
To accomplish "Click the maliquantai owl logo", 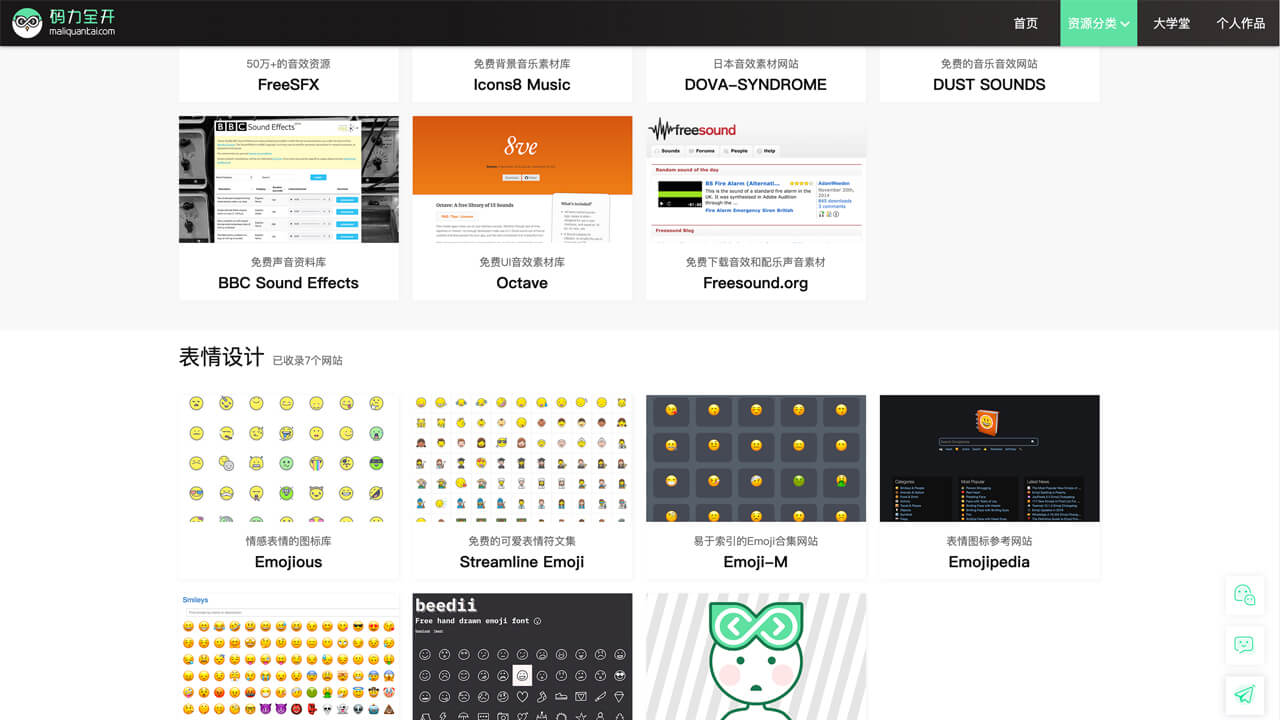I will point(27,22).
